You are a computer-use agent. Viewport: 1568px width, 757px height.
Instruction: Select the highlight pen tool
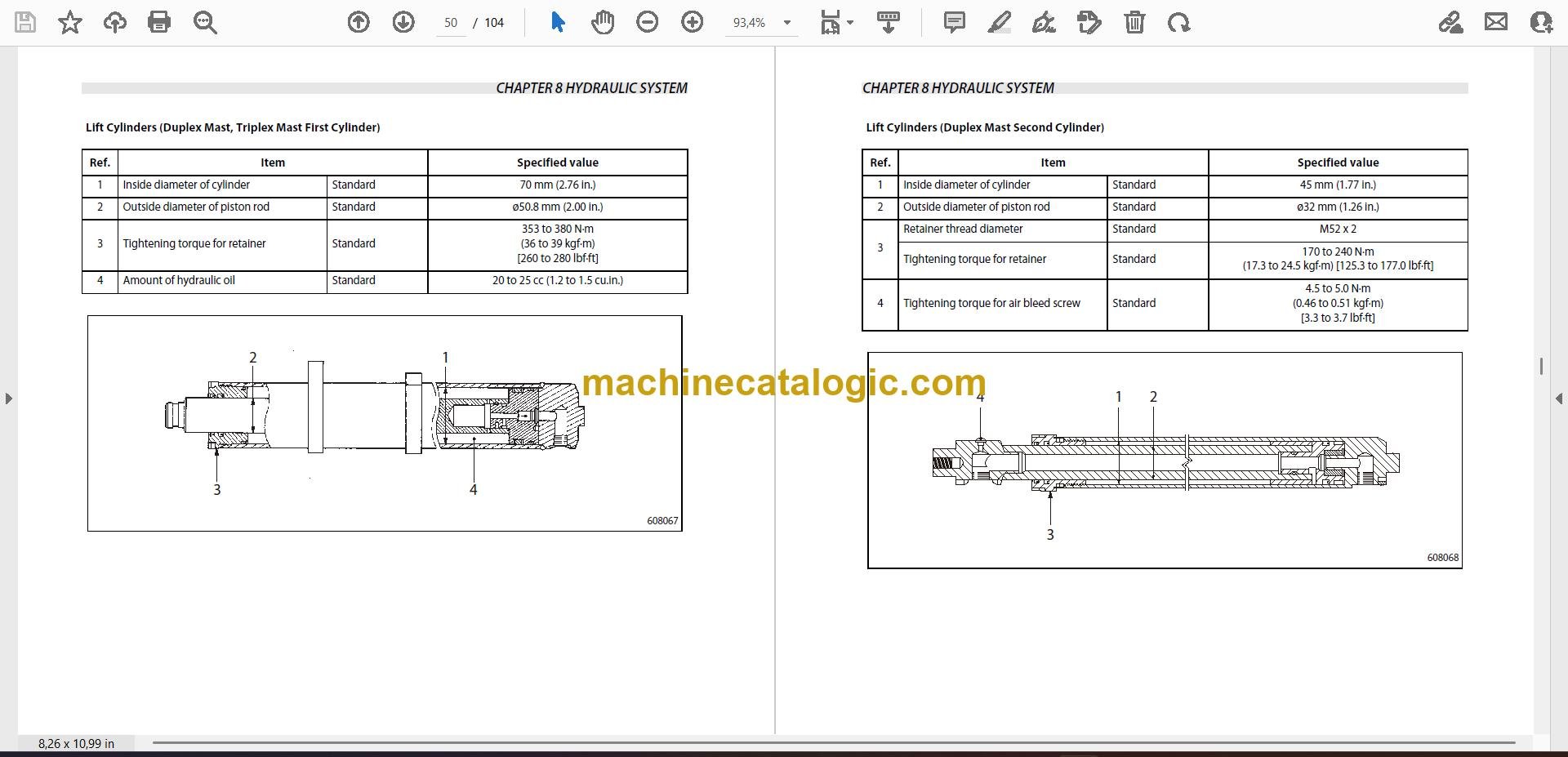pyautogui.click(x=999, y=22)
